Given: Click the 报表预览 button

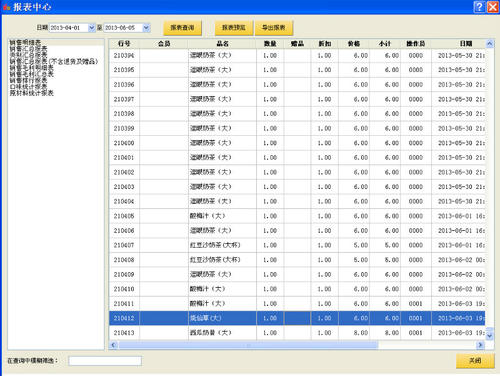Looking at the screenshot, I should (234, 28).
